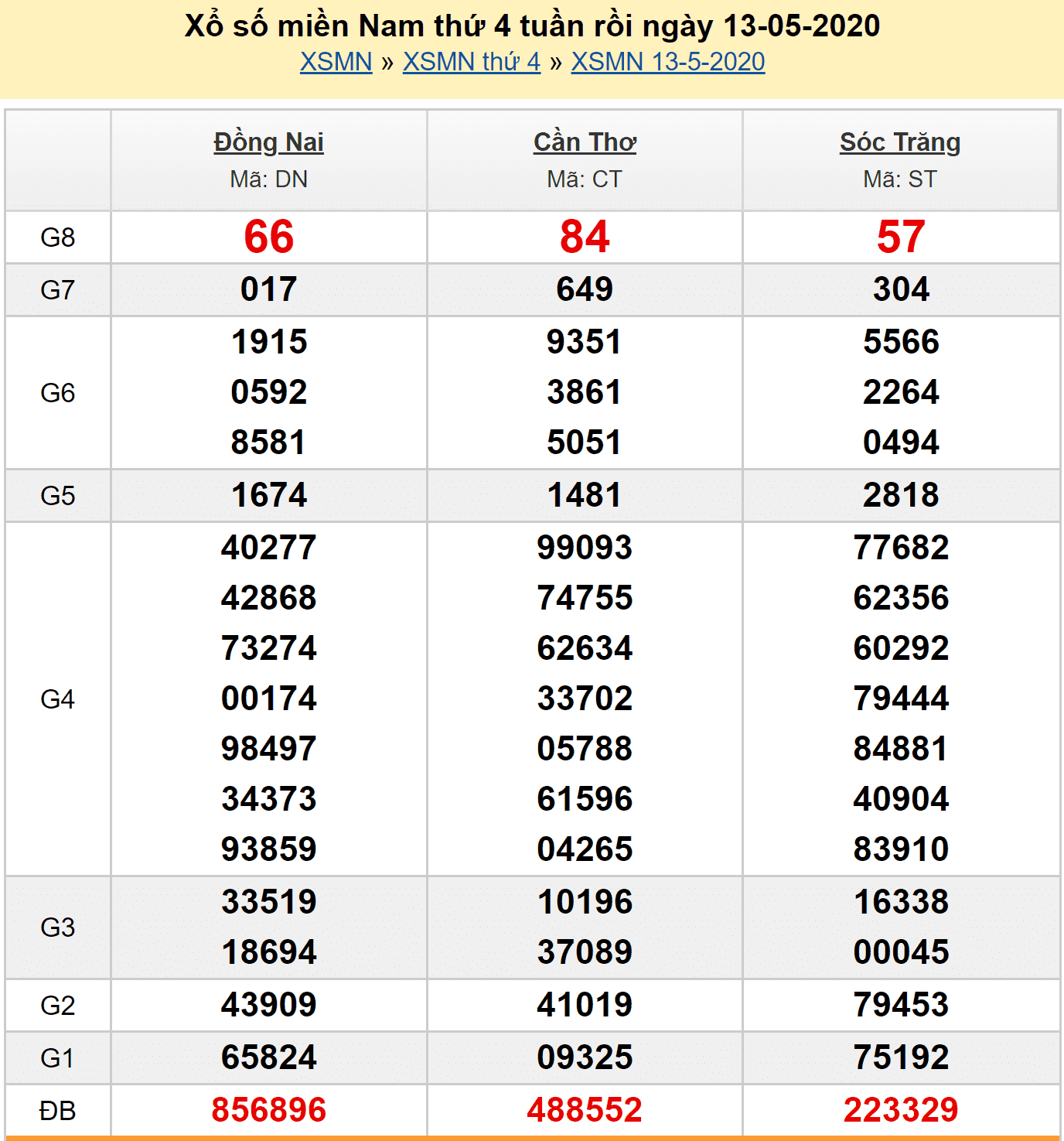
Task: Open the XSMN thứ 4 link
Action: 472,62
